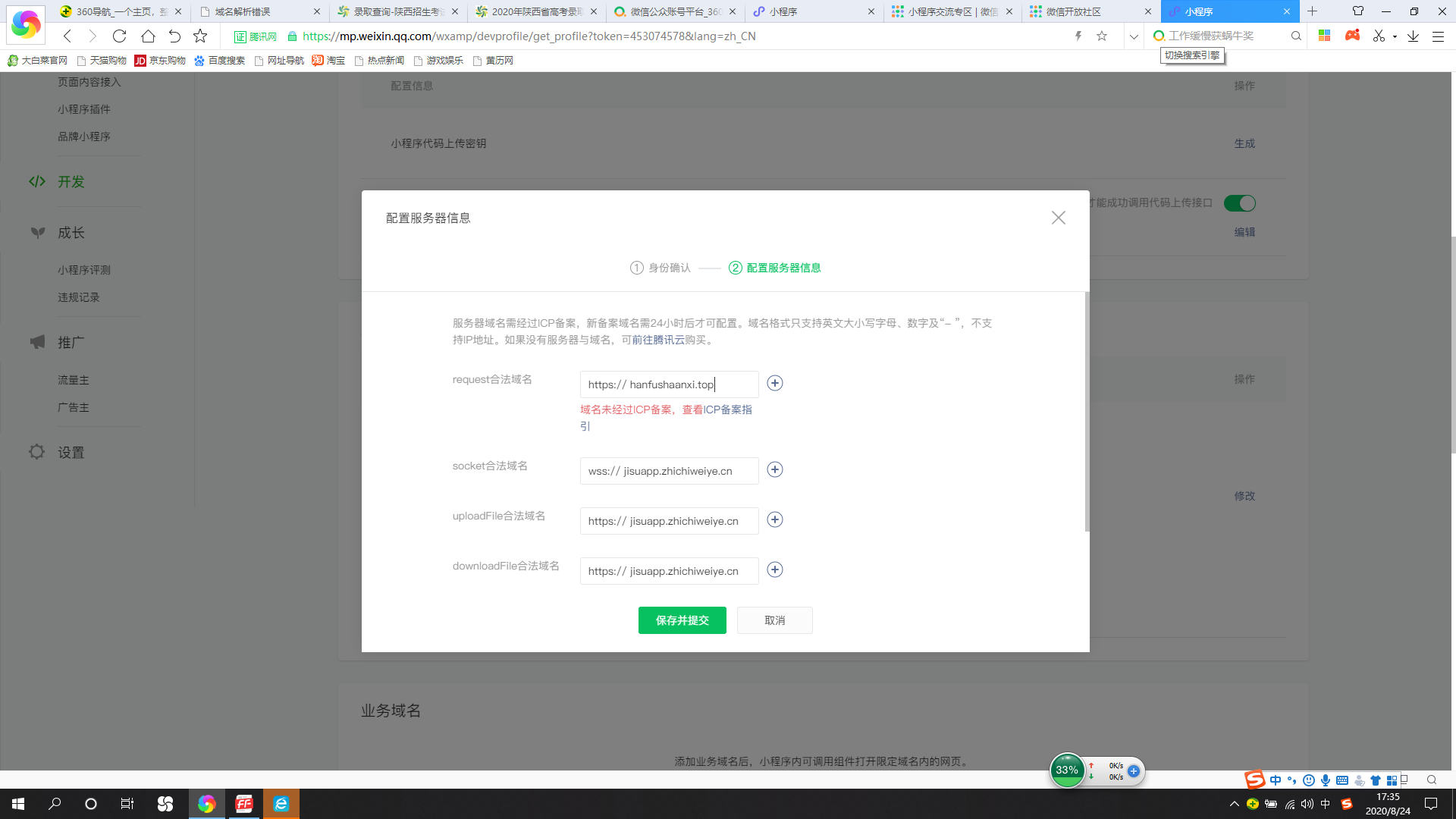The width and height of the screenshot is (1456, 819).
Task: Bookmark page with star icon in toolbar
Action: [x=200, y=36]
